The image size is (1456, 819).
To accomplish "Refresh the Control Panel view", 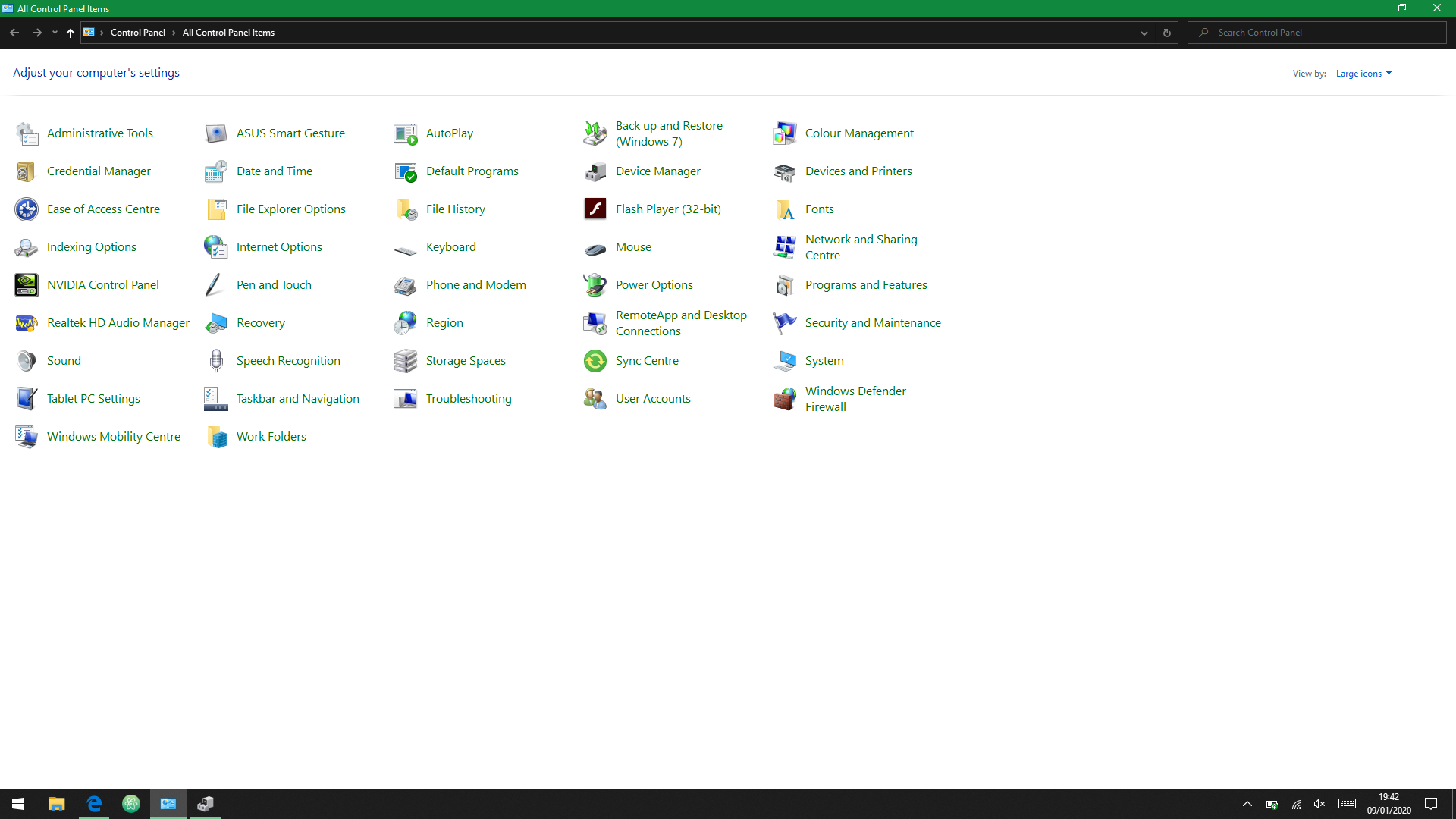I will click(x=1167, y=33).
